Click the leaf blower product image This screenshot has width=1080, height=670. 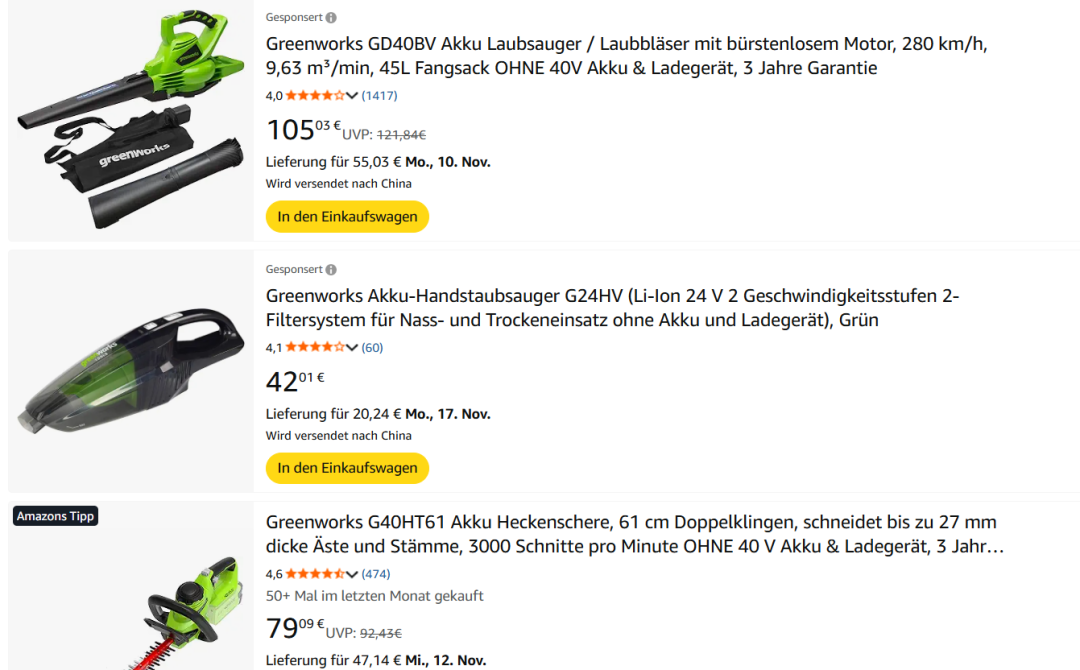pos(130,120)
